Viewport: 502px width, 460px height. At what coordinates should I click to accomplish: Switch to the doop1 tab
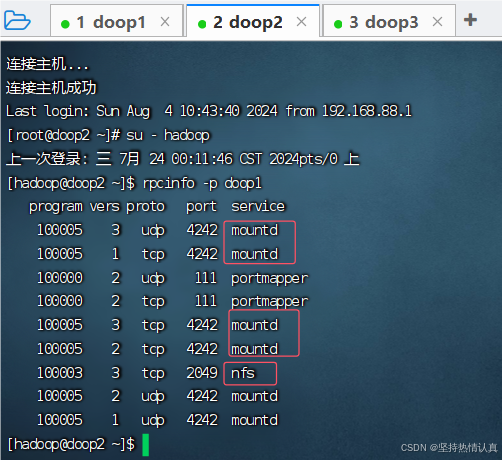pyautogui.click(x=117, y=21)
